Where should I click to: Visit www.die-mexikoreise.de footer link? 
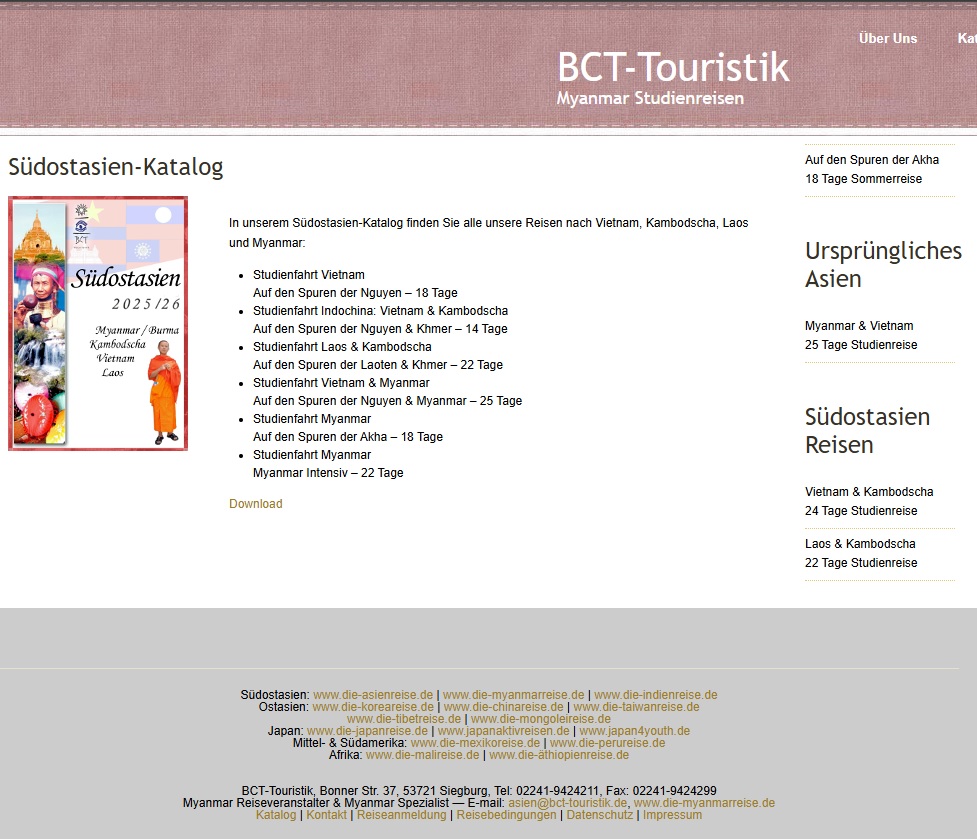(475, 743)
